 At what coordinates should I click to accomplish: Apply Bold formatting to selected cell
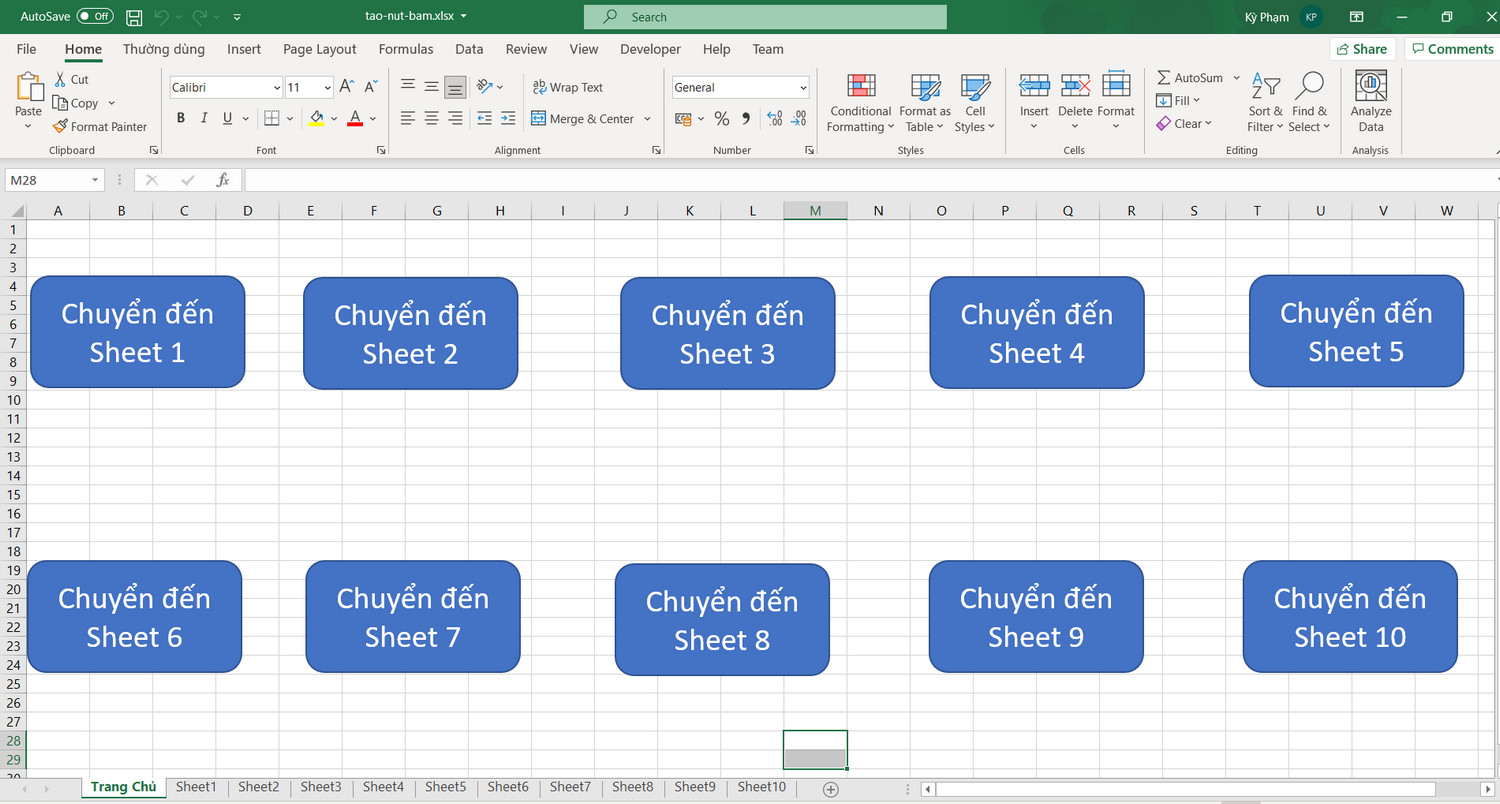[180, 117]
